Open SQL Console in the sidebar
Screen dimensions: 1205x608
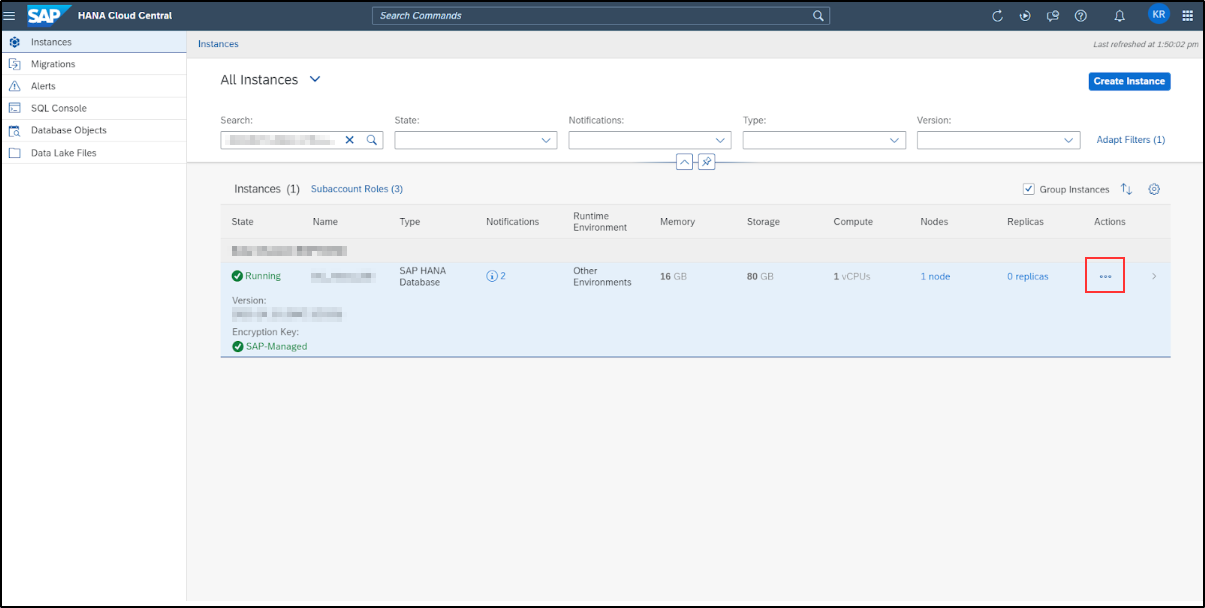click(58, 108)
